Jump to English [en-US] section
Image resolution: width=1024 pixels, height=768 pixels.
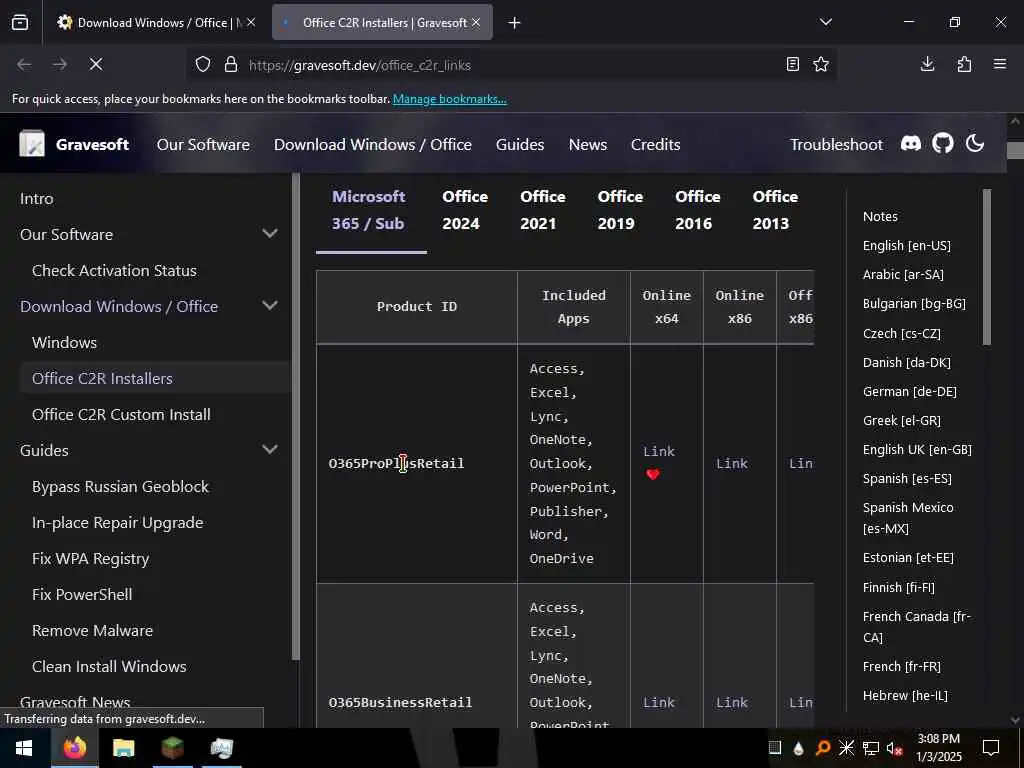pos(906,246)
